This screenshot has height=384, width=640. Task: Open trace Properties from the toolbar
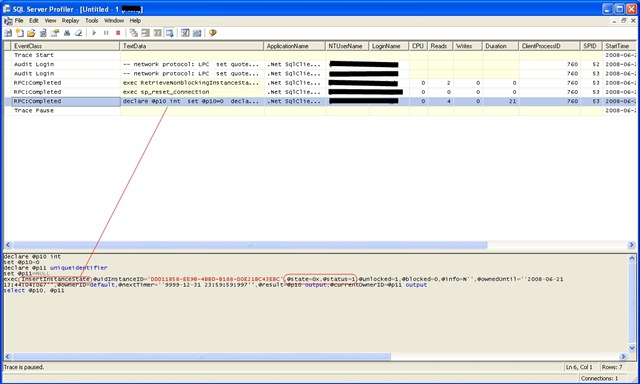point(55,33)
